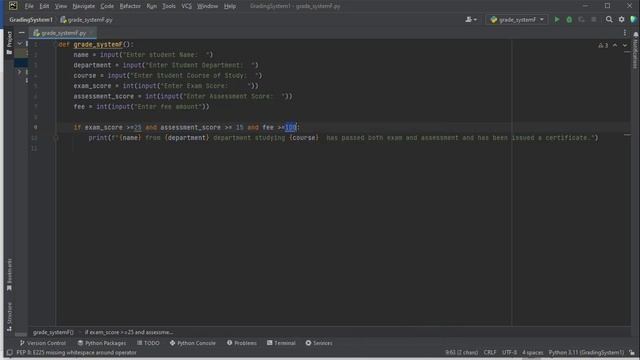Viewport: 640px width, 360px height.
Task: Toggle tool window bars icon in status bar
Action: (x=9, y=353)
